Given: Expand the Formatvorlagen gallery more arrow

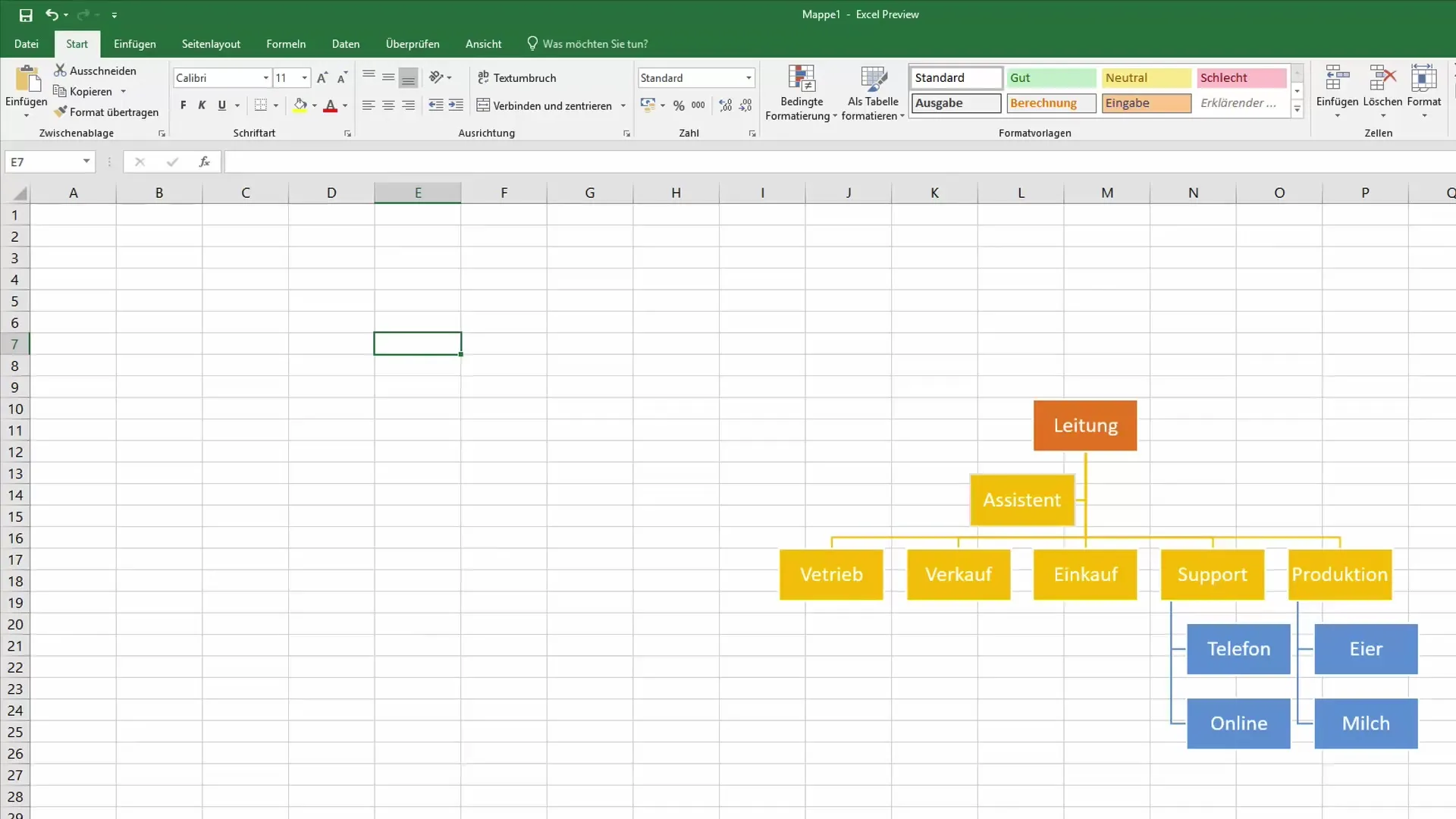Looking at the screenshot, I should click(x=1298, y=110).
